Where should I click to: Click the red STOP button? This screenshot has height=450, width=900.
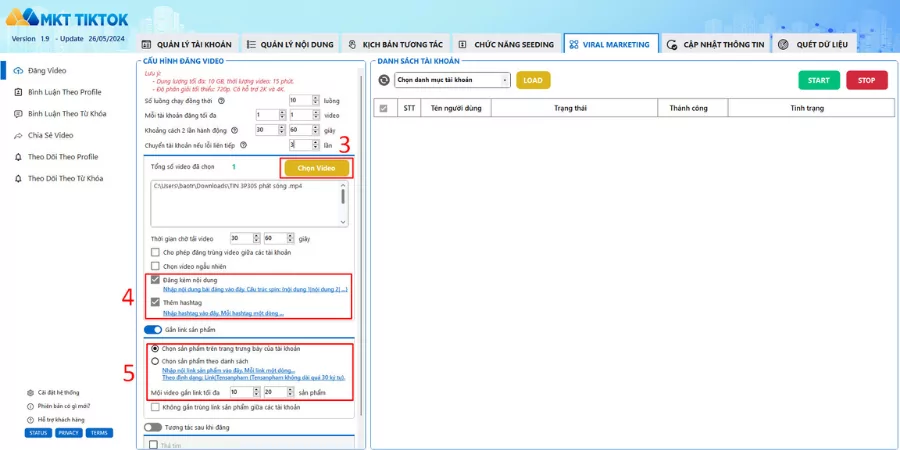tap(867, 80)
